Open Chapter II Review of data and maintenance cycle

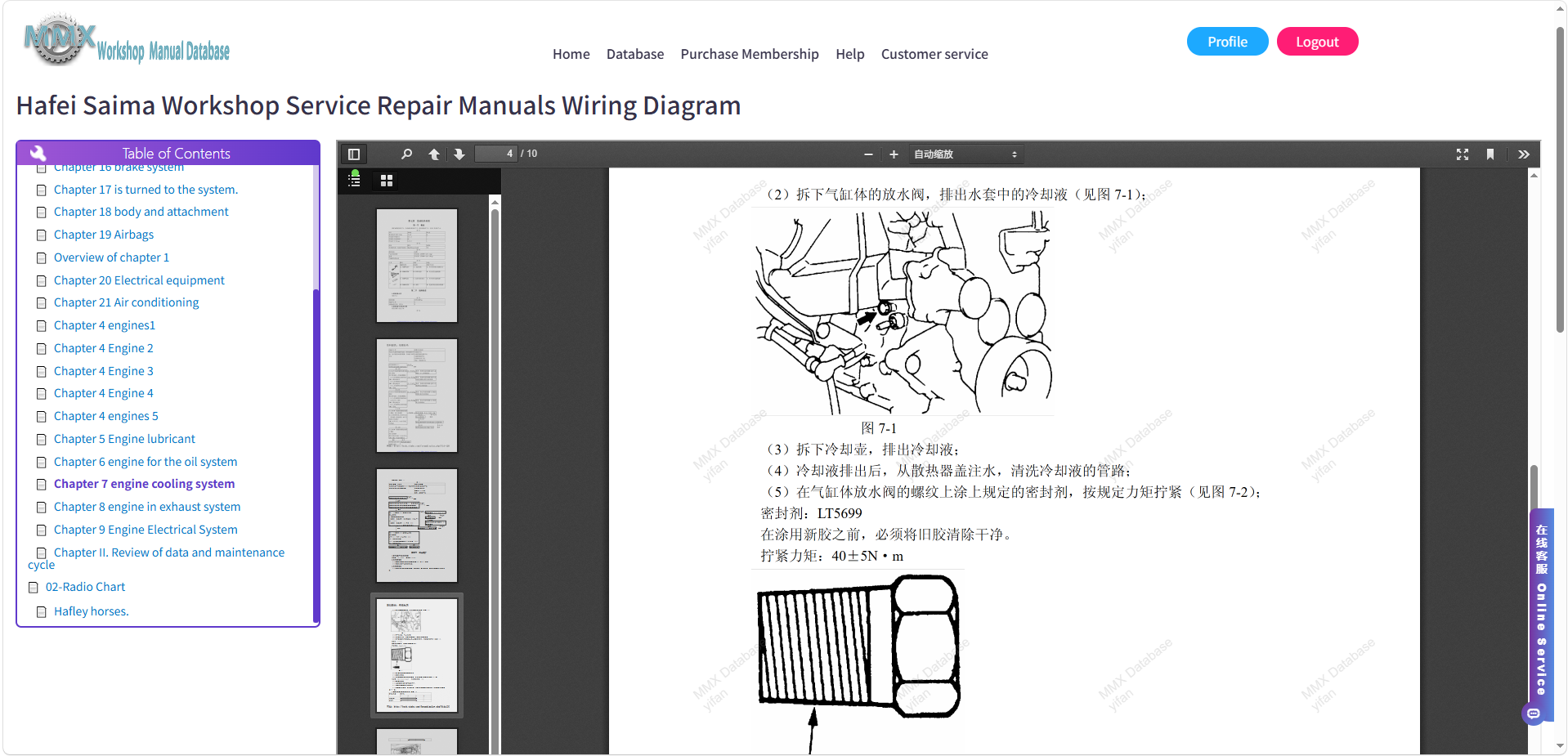click(x=156, y=558)
